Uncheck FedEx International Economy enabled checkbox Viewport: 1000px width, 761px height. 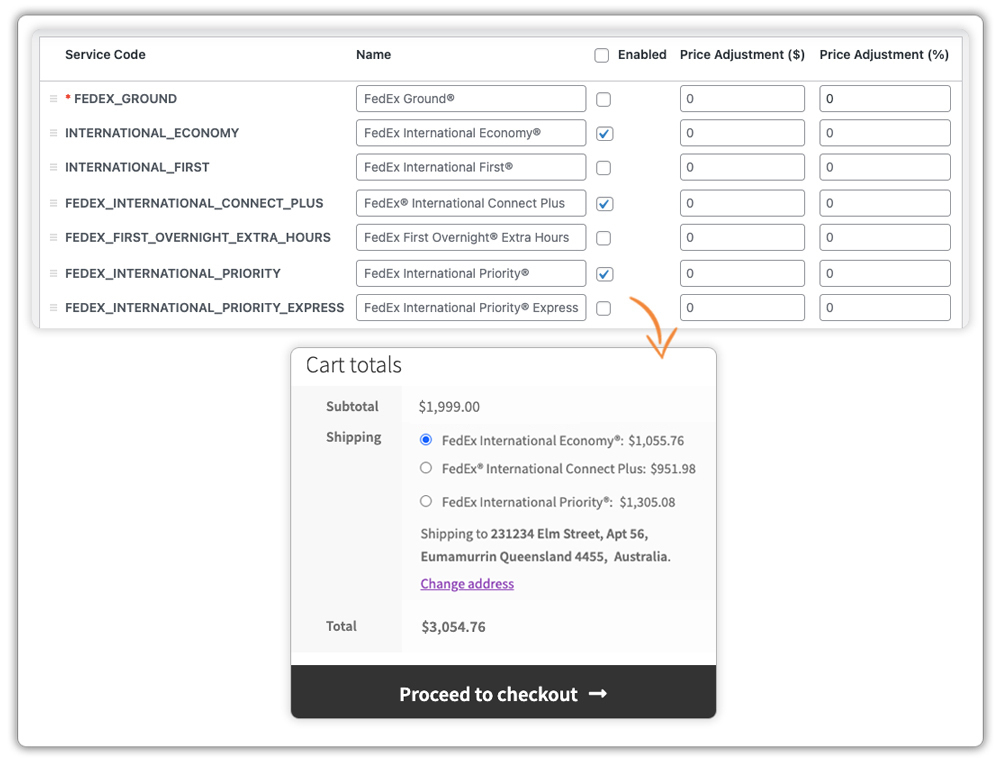pyautogui.click(x=604, y=134)
